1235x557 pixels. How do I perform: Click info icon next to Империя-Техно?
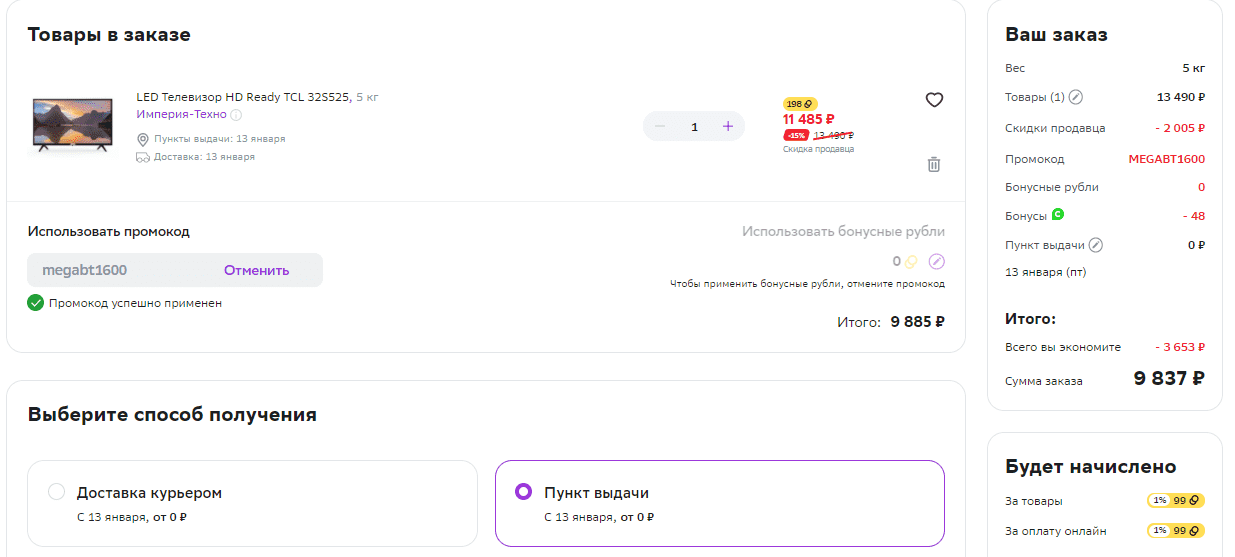point(236,115)
